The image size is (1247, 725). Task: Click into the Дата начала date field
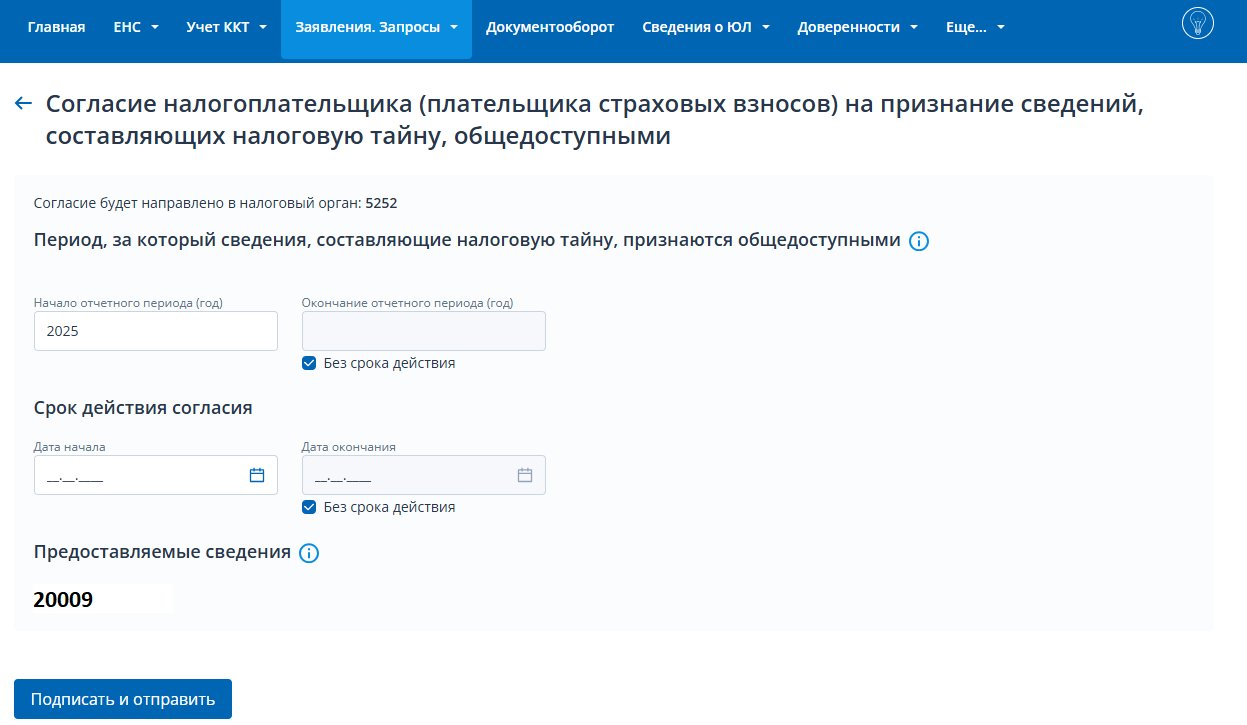click(156, 475)
